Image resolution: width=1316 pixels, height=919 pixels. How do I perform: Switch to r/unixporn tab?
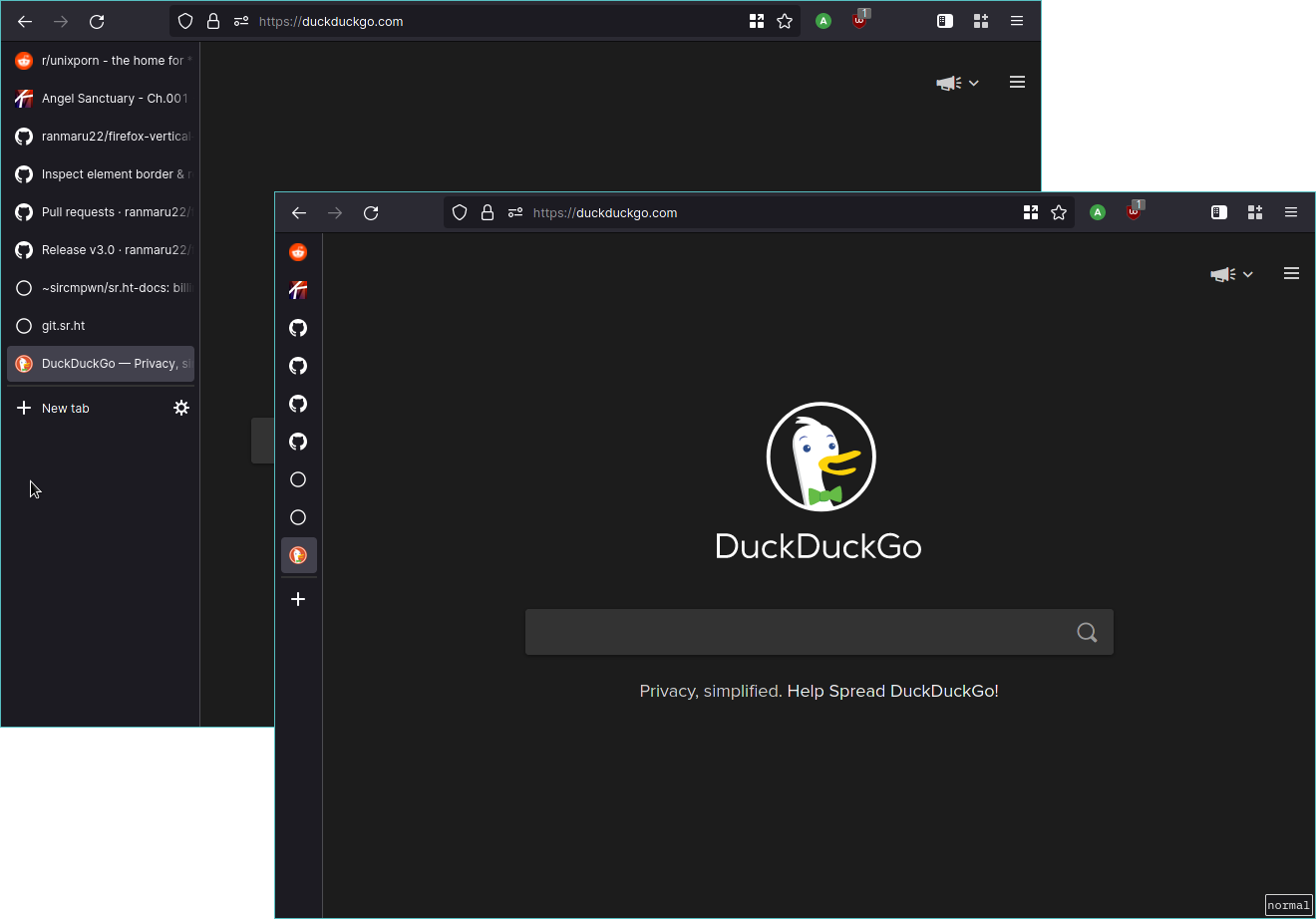pos(101,61)
